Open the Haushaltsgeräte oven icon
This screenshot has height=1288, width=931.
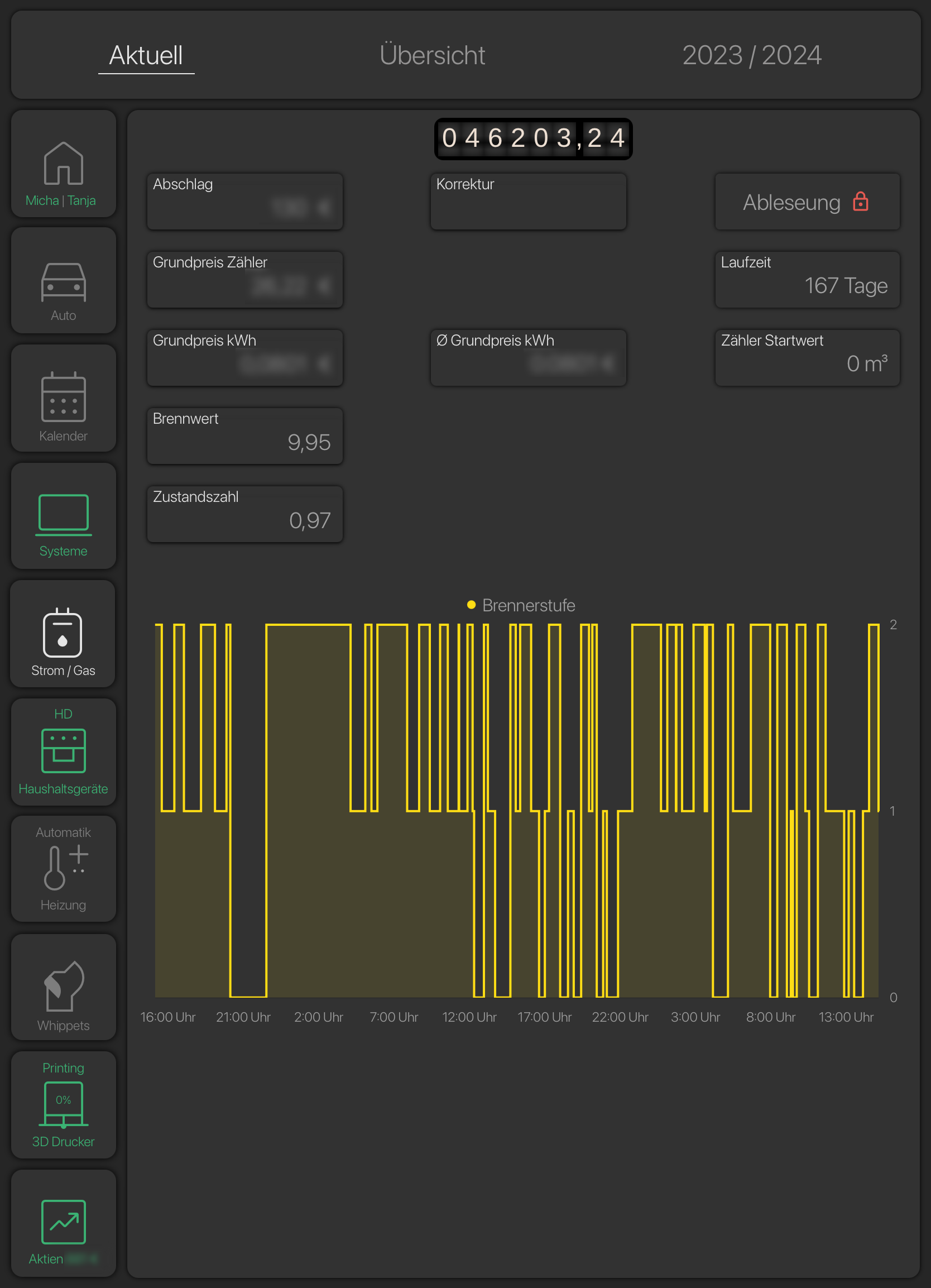point(64,752)
